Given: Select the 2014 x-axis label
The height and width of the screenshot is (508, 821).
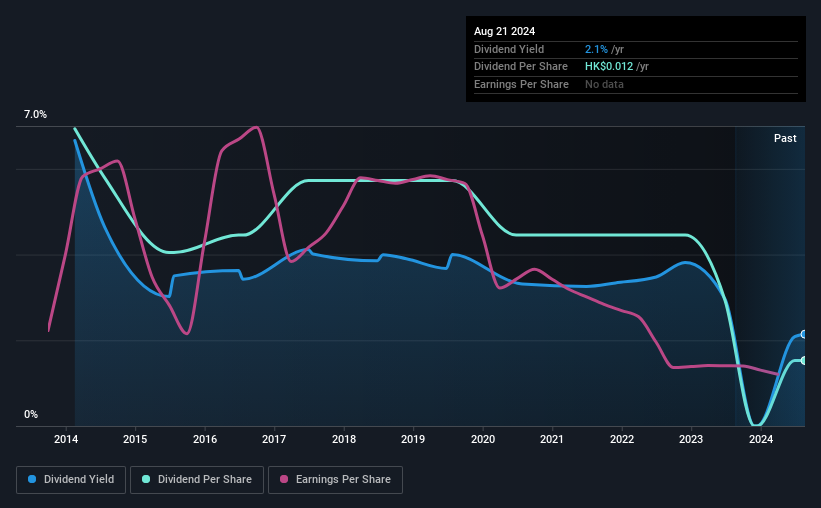Looking at the screenshot, I should pos(66,439).
